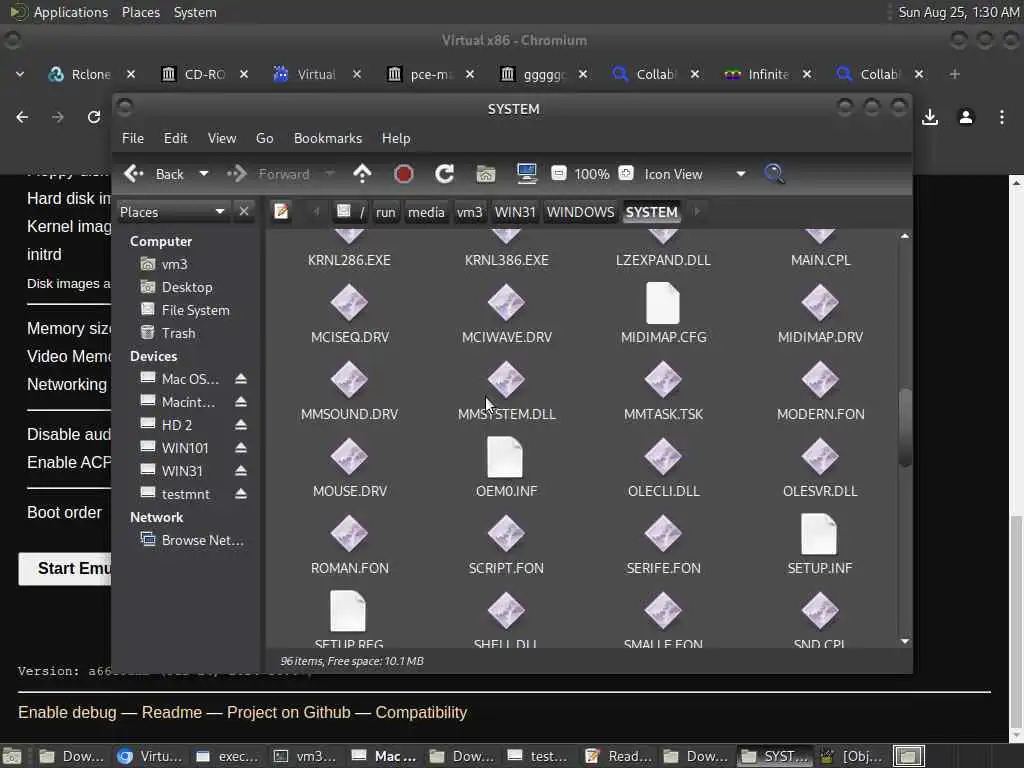The width and height of the screenshot is (1024, 768).
Task: Select the MODERN.FON file icon
Action: click(x=820, y=380)
